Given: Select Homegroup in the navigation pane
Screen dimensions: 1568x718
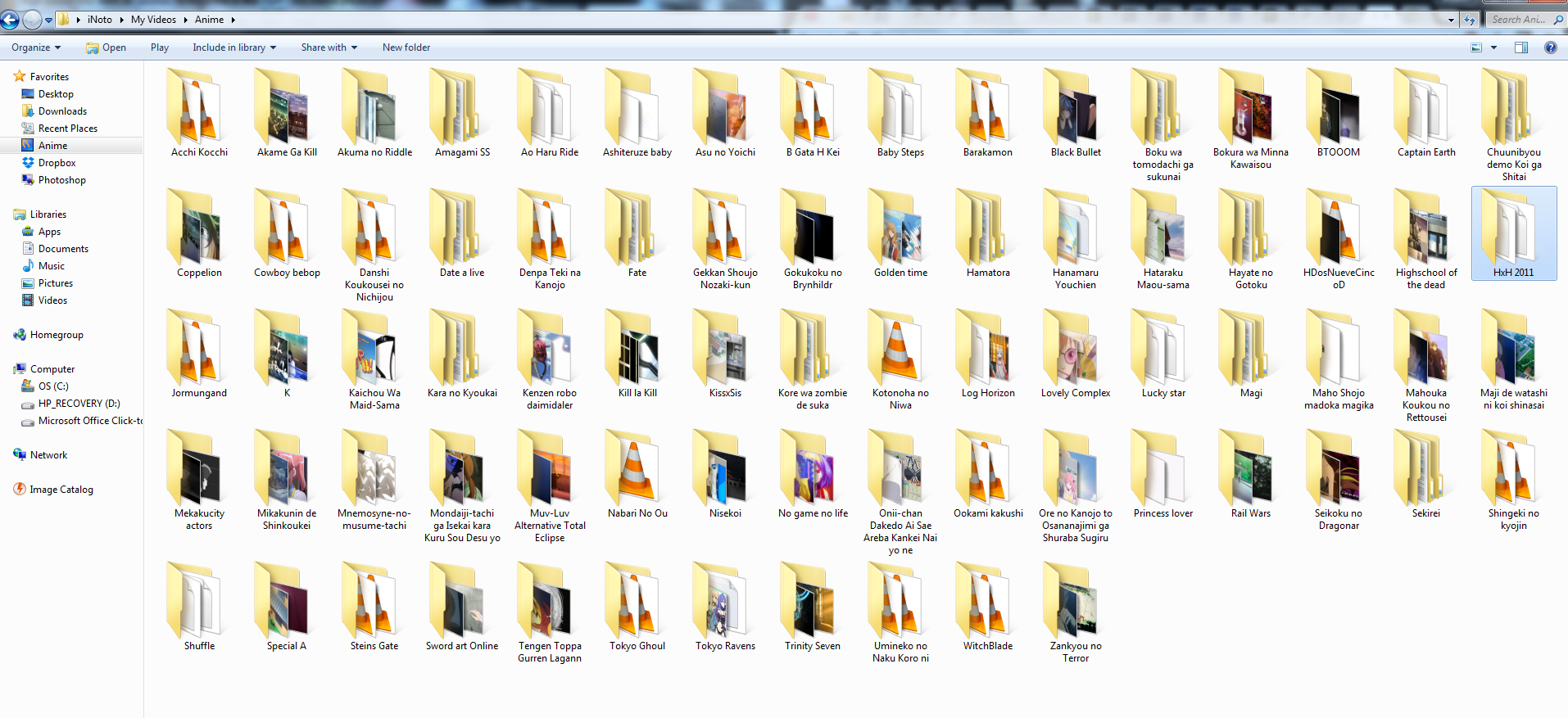Looking at the screenshot, I should 57,335.
